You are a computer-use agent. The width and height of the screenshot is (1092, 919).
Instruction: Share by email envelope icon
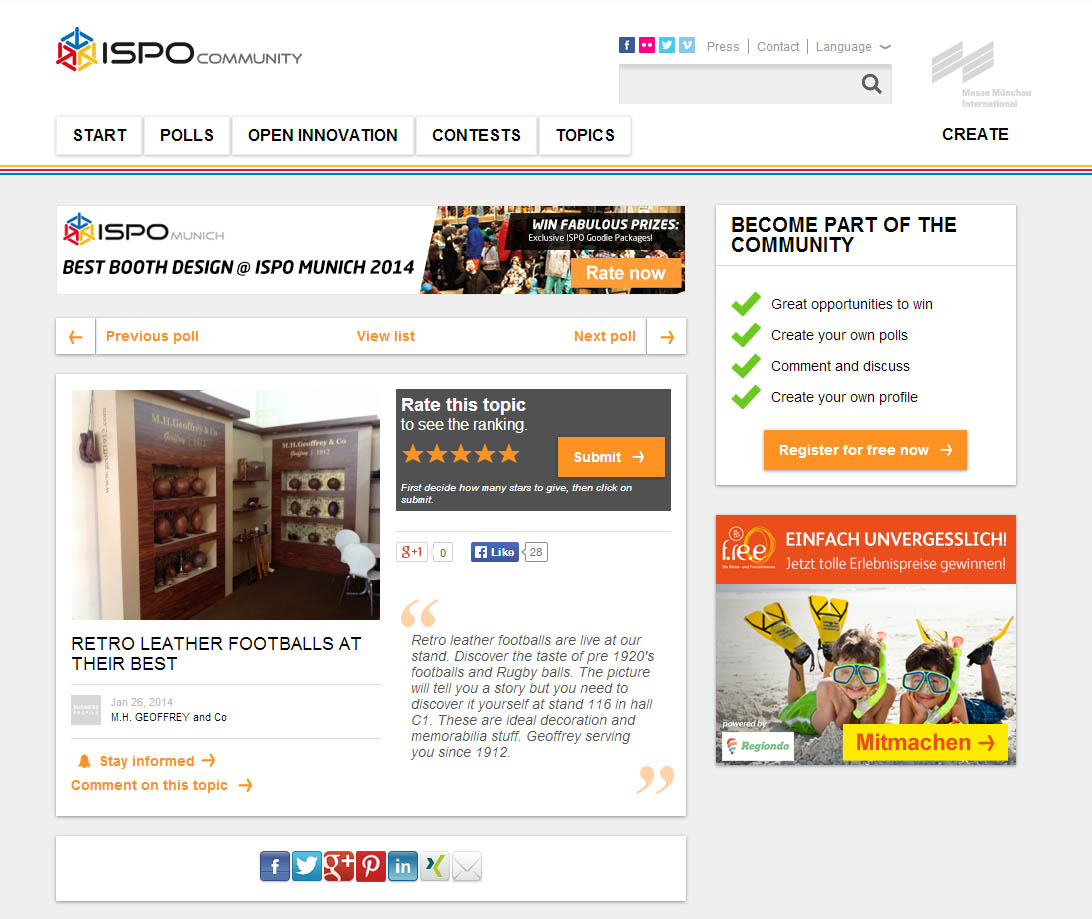coord(467,866)
